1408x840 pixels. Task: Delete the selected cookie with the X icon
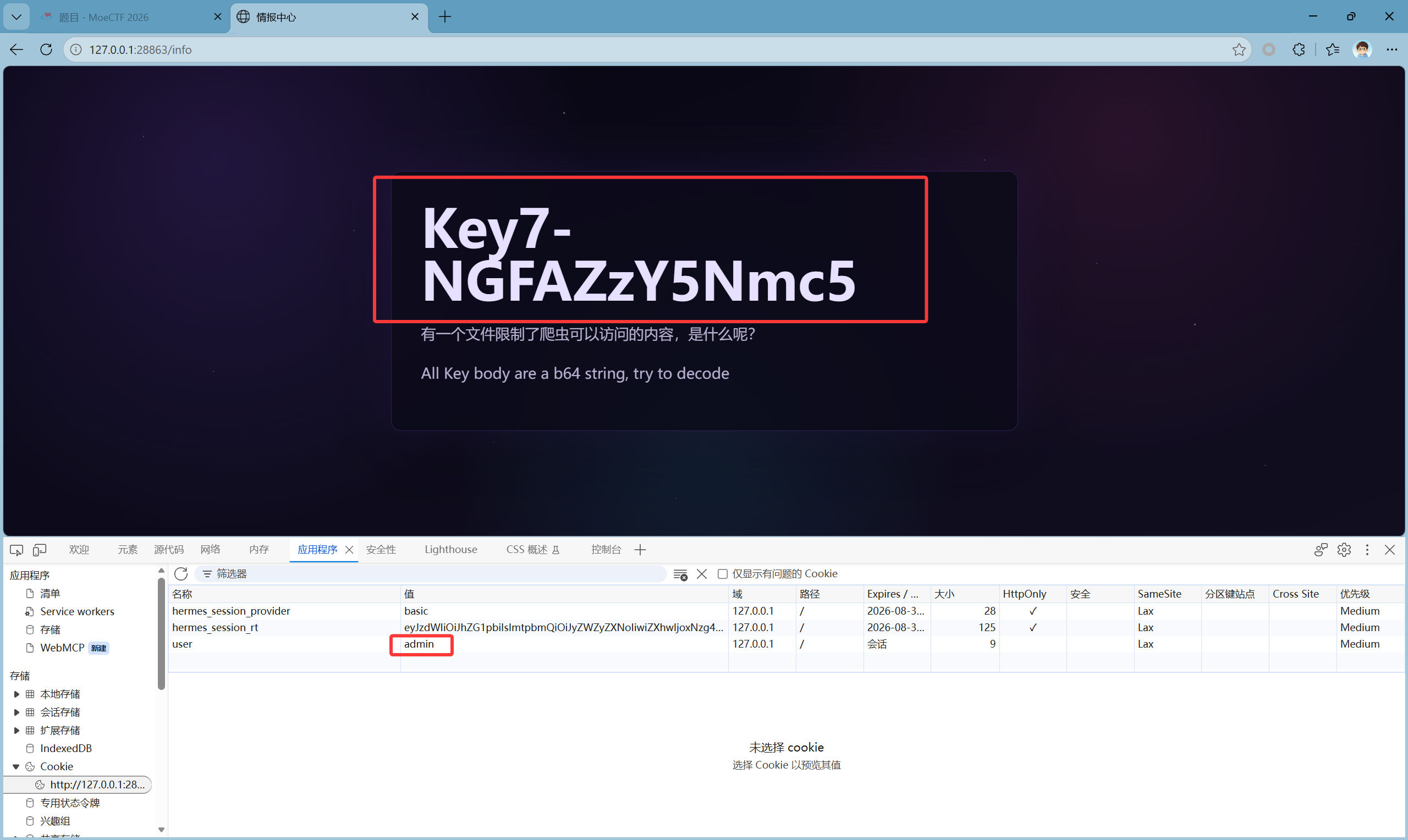[702, 574]
